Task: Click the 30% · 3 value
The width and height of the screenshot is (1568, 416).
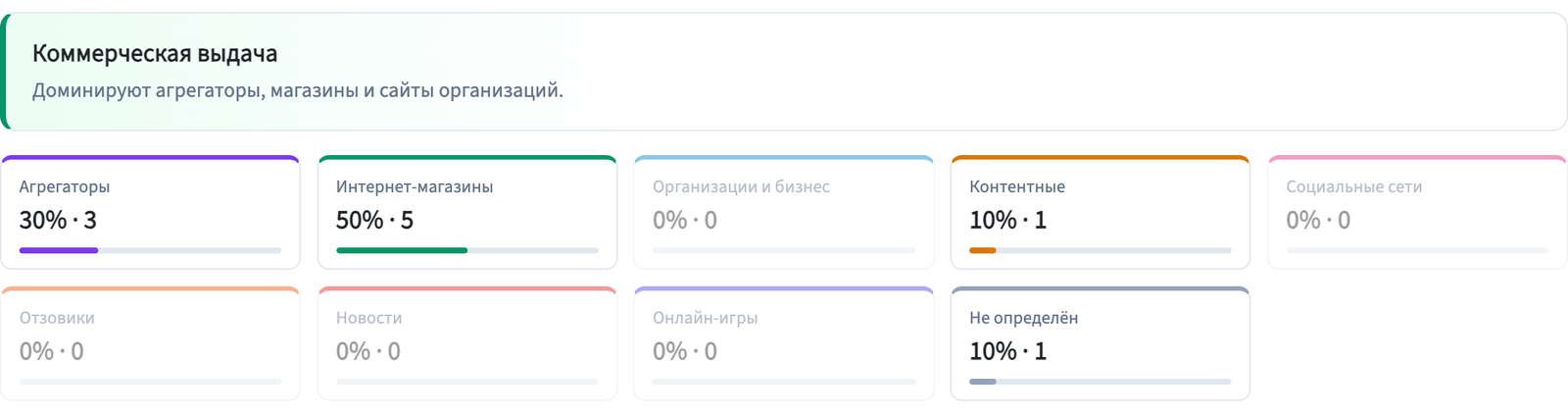Action: [x=58, y=220]
